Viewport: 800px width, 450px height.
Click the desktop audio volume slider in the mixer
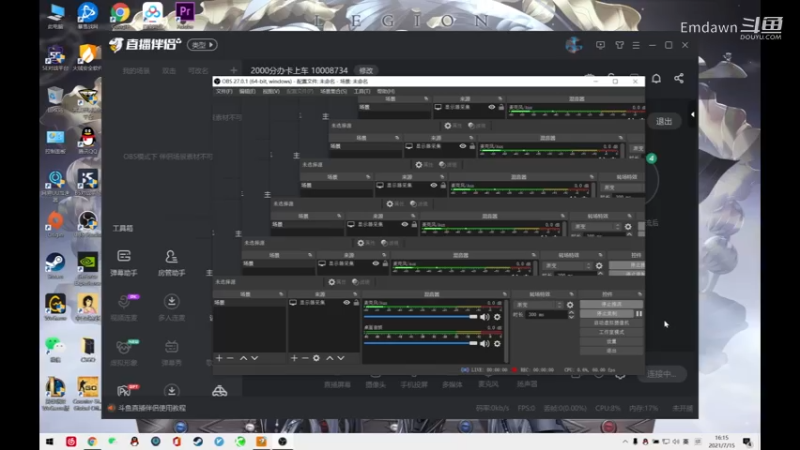pos(420,343)
